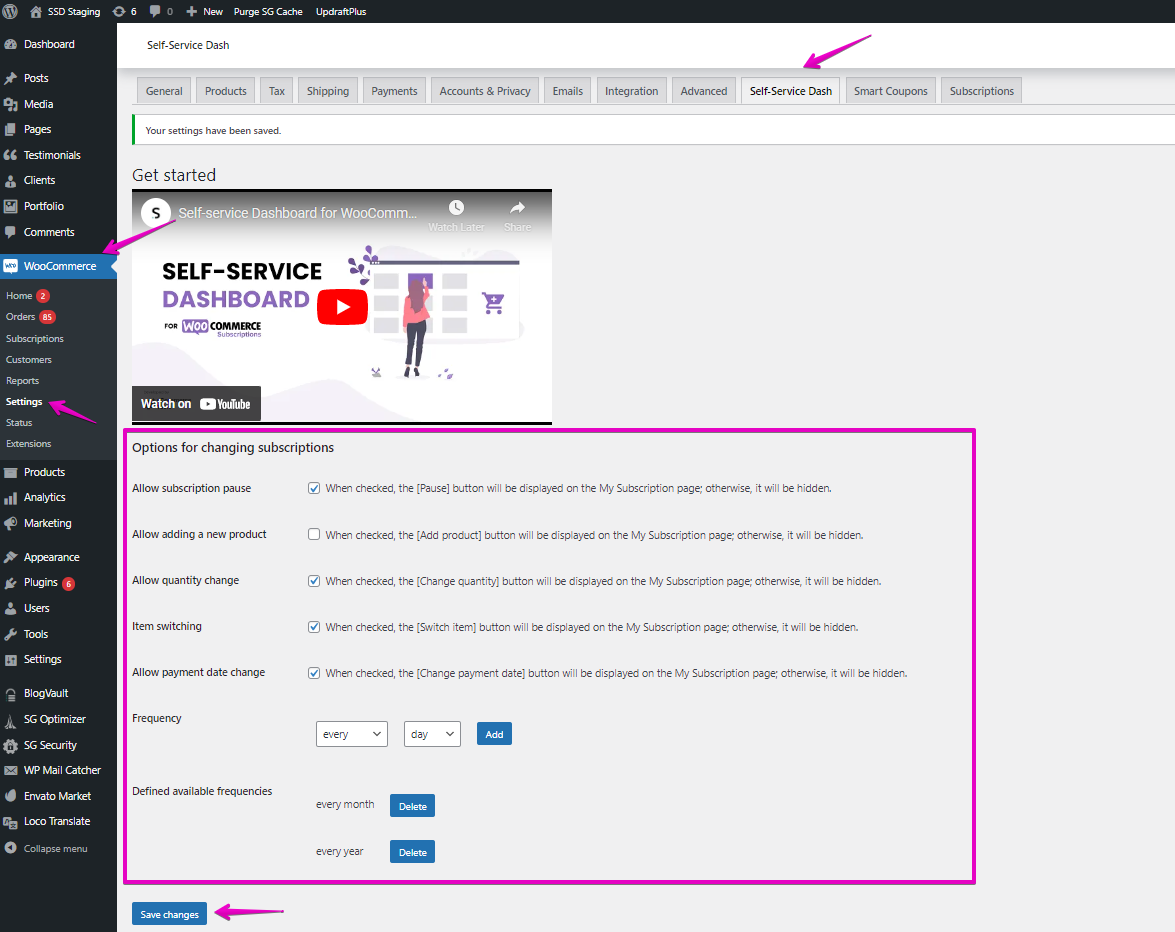Open WooCommerce Customers submenu link
Viewport: 1175px width, 932px height.
28,360
